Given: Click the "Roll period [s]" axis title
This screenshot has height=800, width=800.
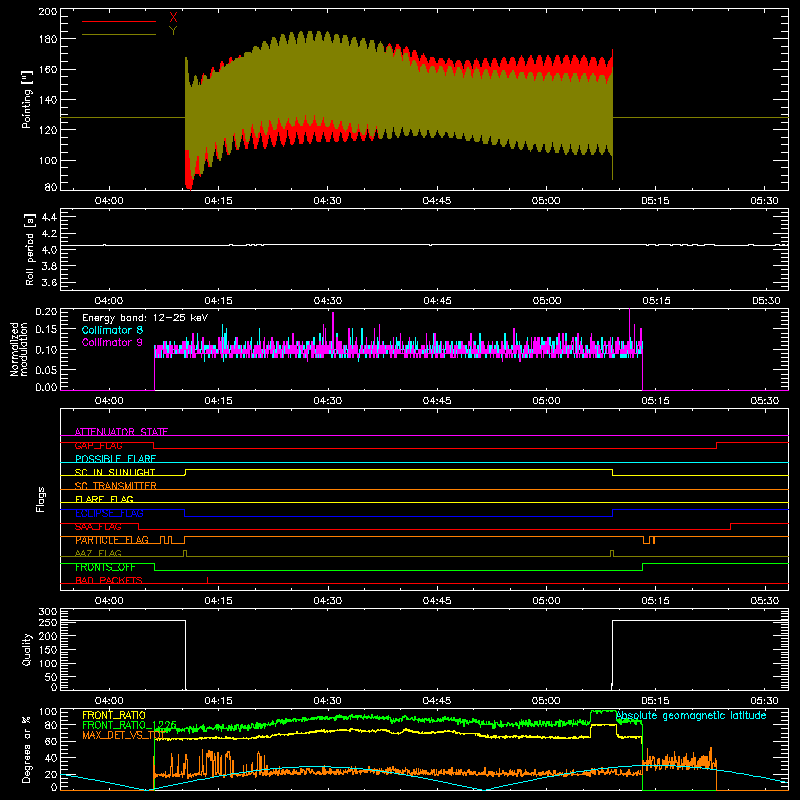Looking at the screenshot, I should point(30,250).
